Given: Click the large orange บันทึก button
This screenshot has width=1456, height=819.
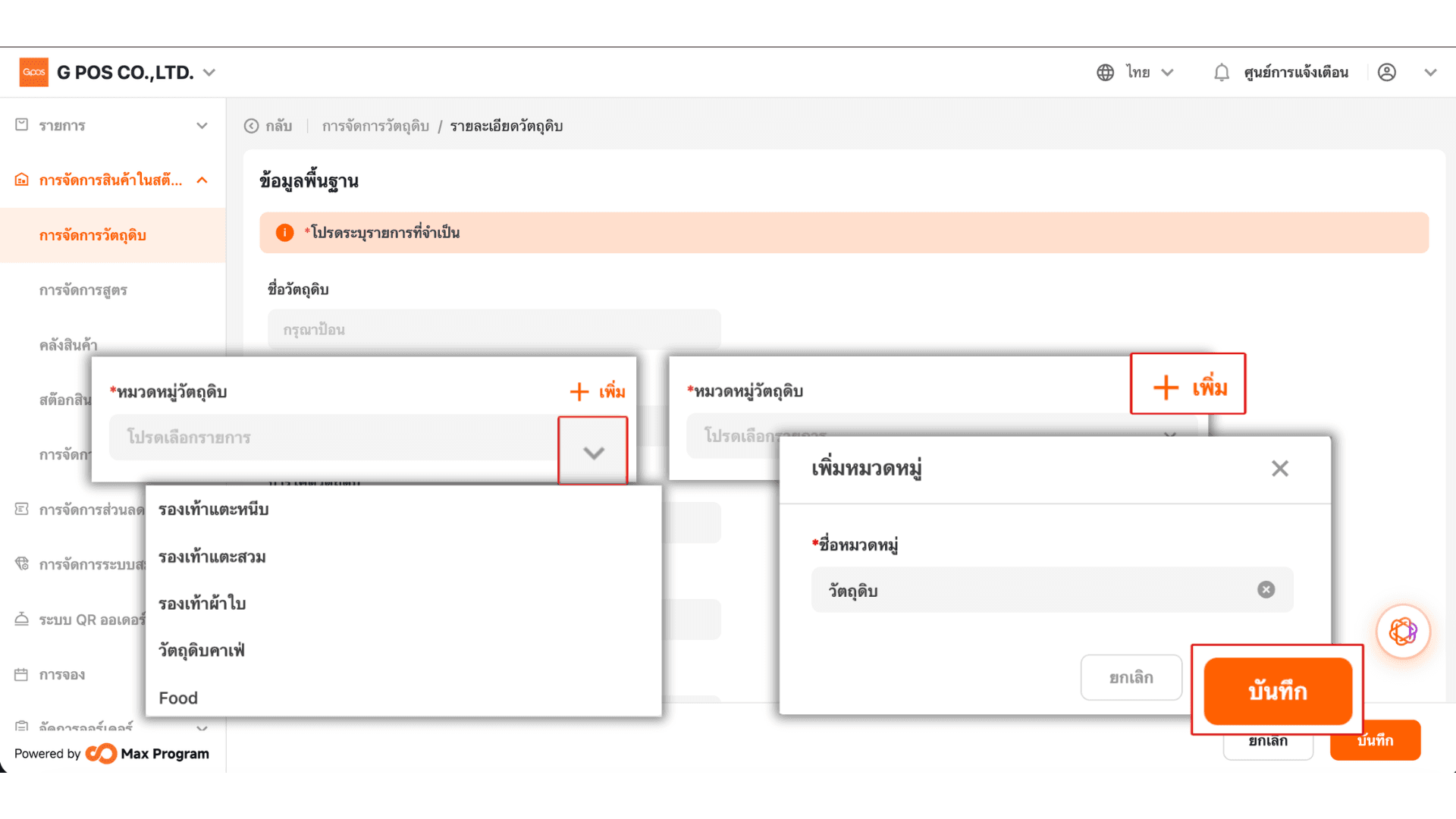Looking at the screenshot, I should pos(1278,691).
